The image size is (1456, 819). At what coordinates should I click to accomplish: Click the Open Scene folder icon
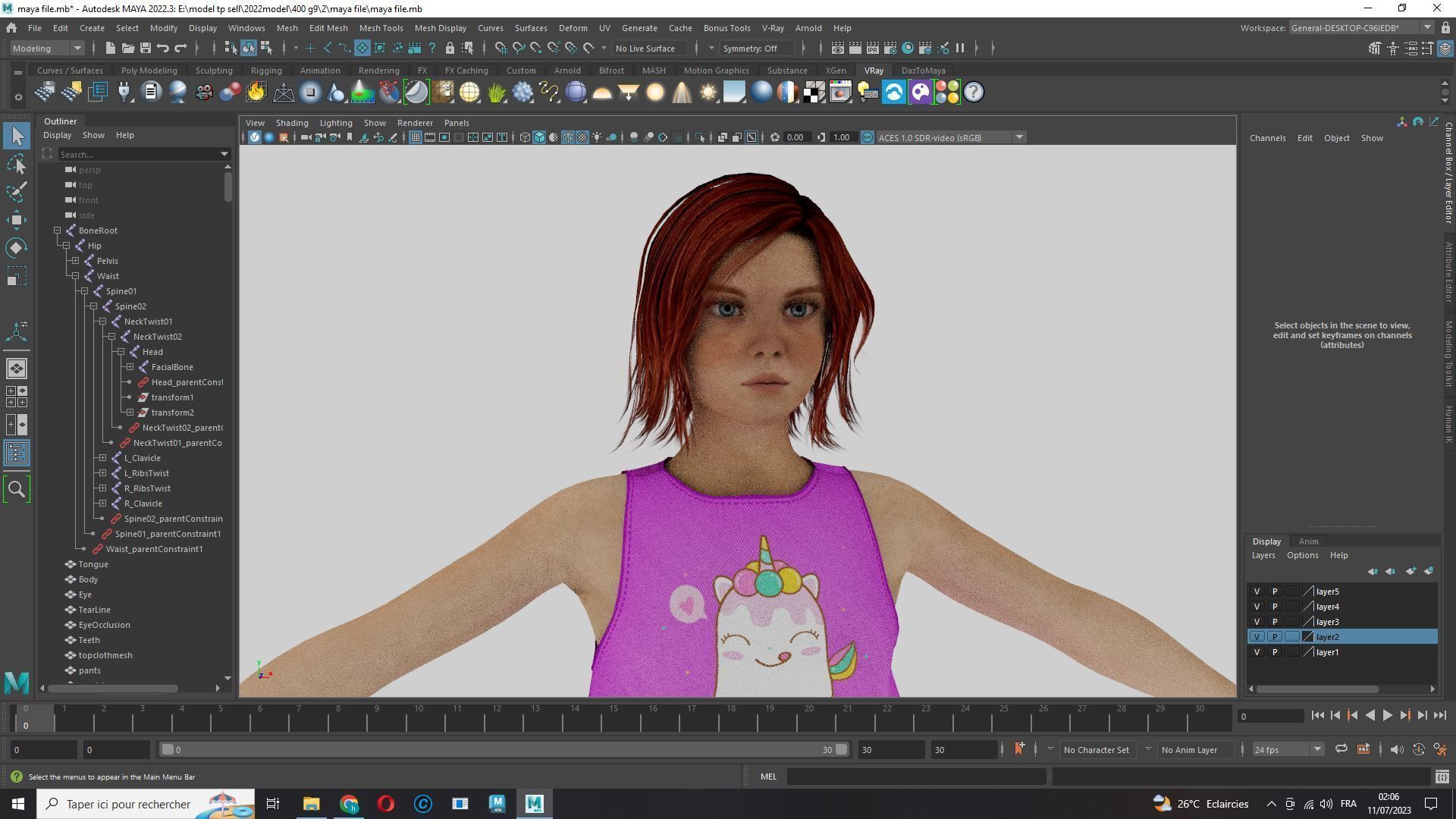click(x=127, y=48)
